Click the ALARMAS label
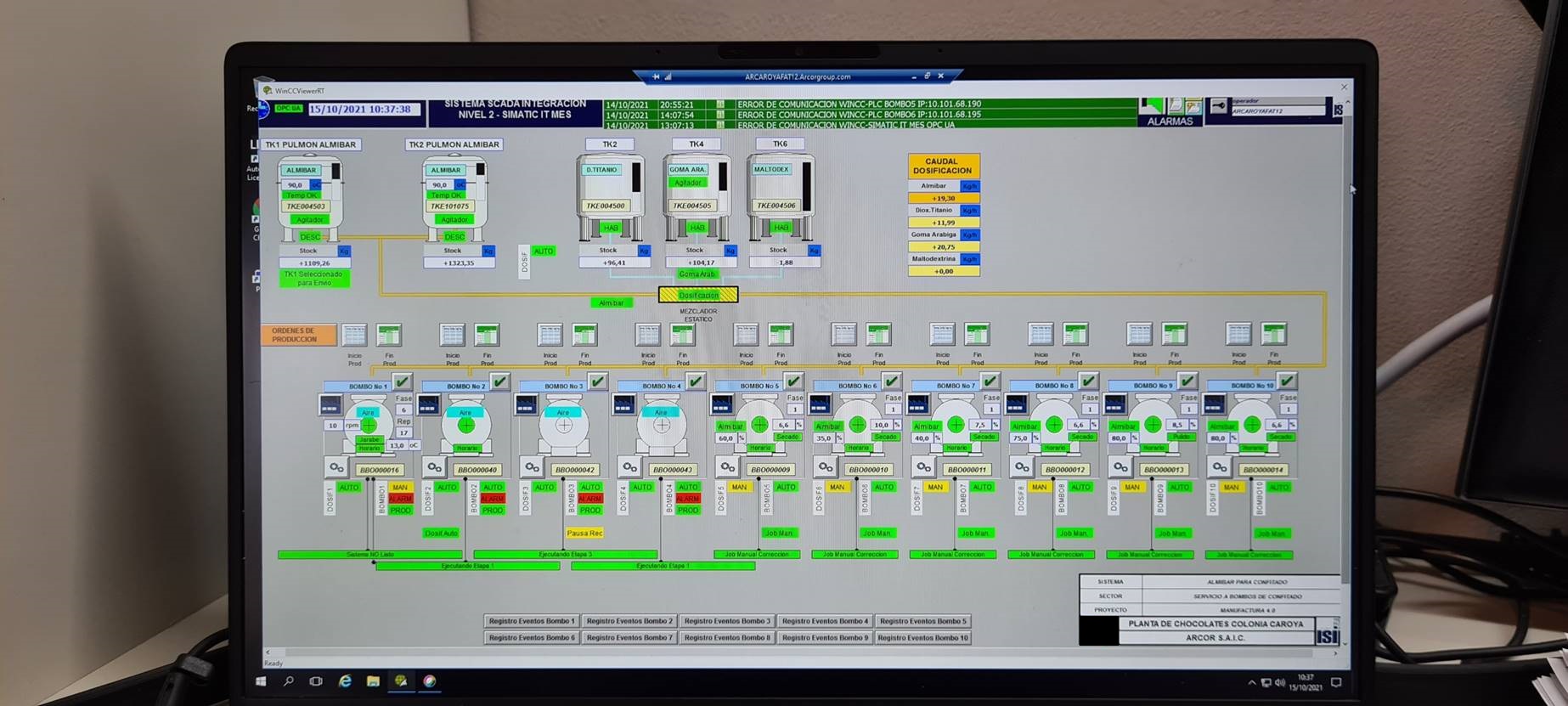1568x706 pixels. click(x=1170, y=121)
